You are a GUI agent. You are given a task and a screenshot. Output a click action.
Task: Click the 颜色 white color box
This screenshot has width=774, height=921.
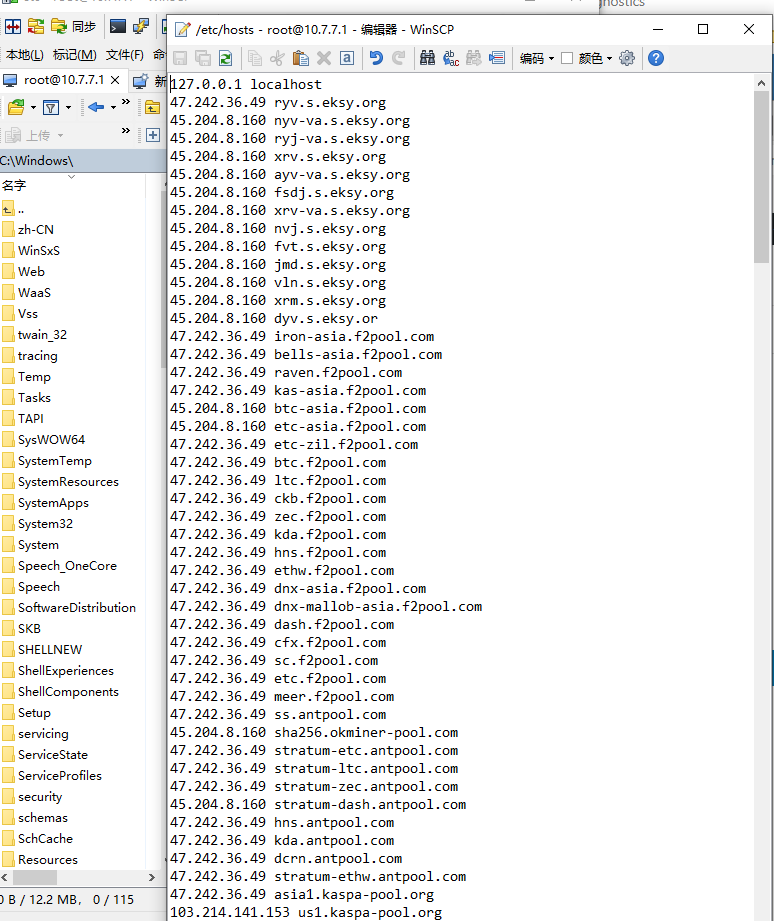coord(567,58)
